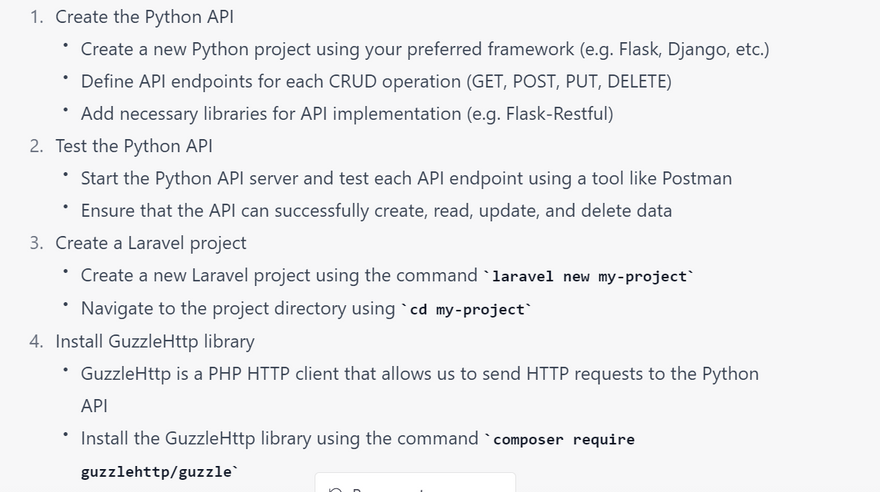Screen dimensions: 880x492
Task: Click the partially visible Regenerate response button
Action: tap(415, 485)
